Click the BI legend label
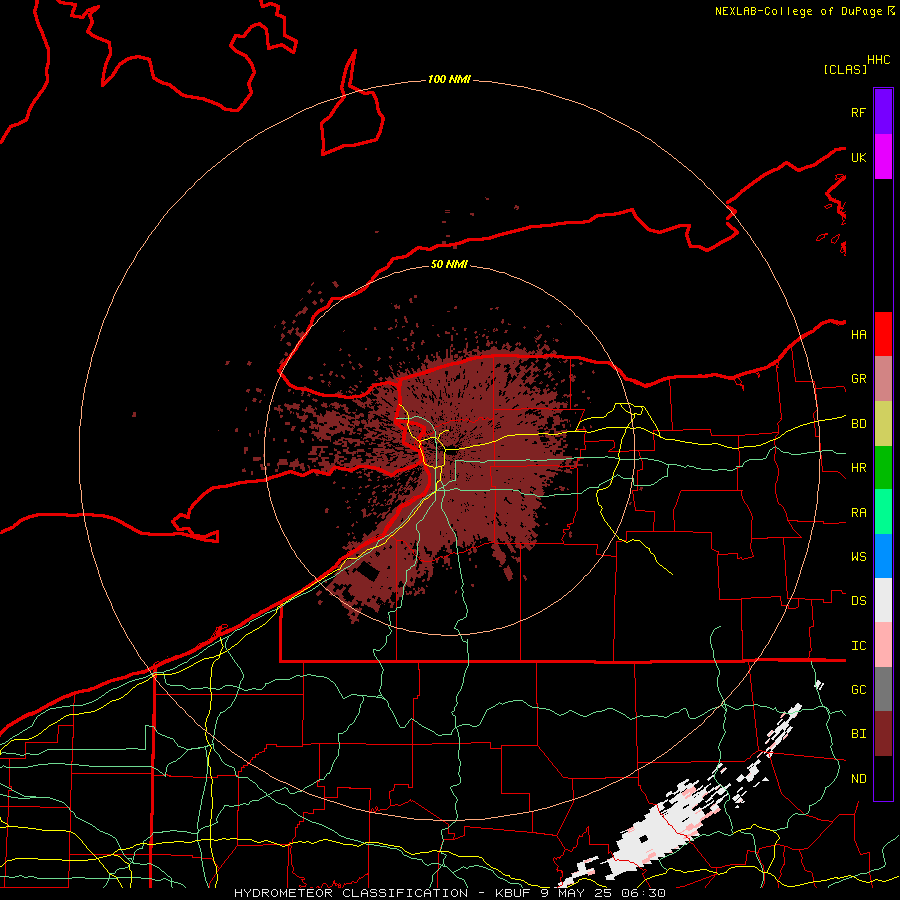 [858, 734]
